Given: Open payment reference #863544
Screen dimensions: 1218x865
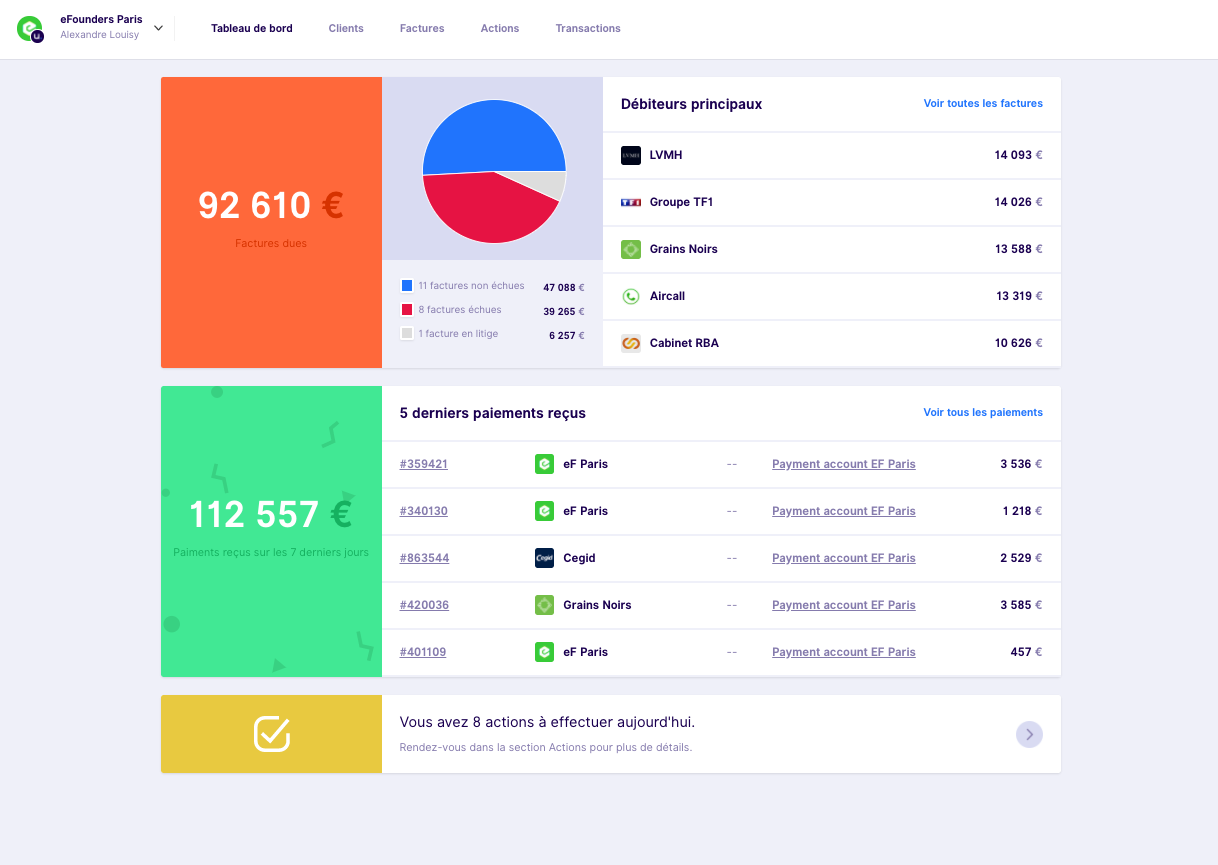Looking at the screenshot, I should 425,558.
